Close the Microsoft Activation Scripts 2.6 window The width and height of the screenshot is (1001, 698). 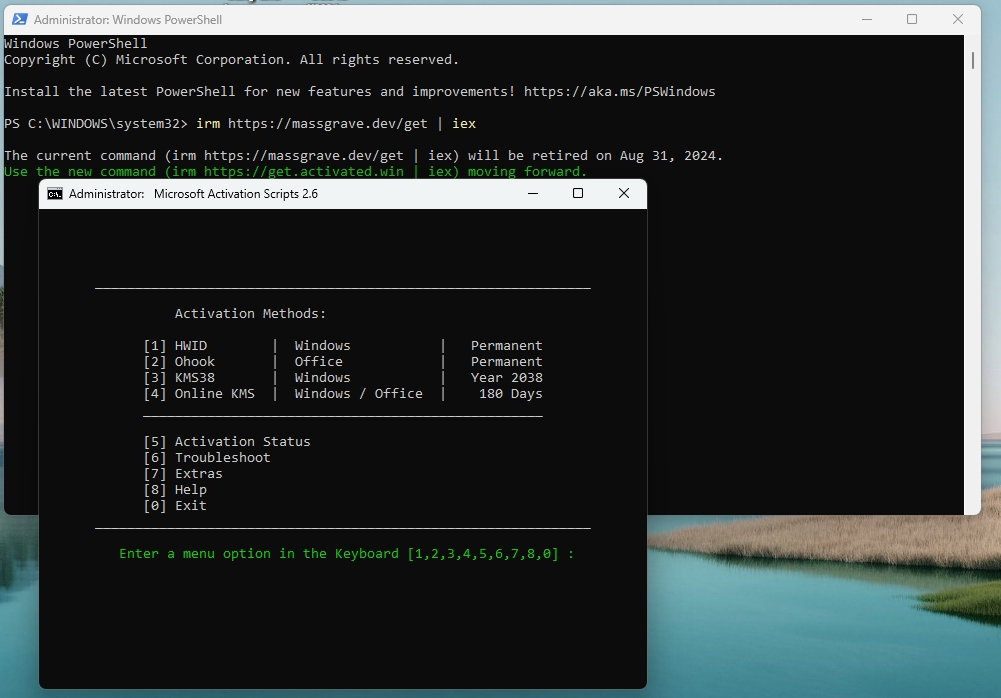(624, 194)
